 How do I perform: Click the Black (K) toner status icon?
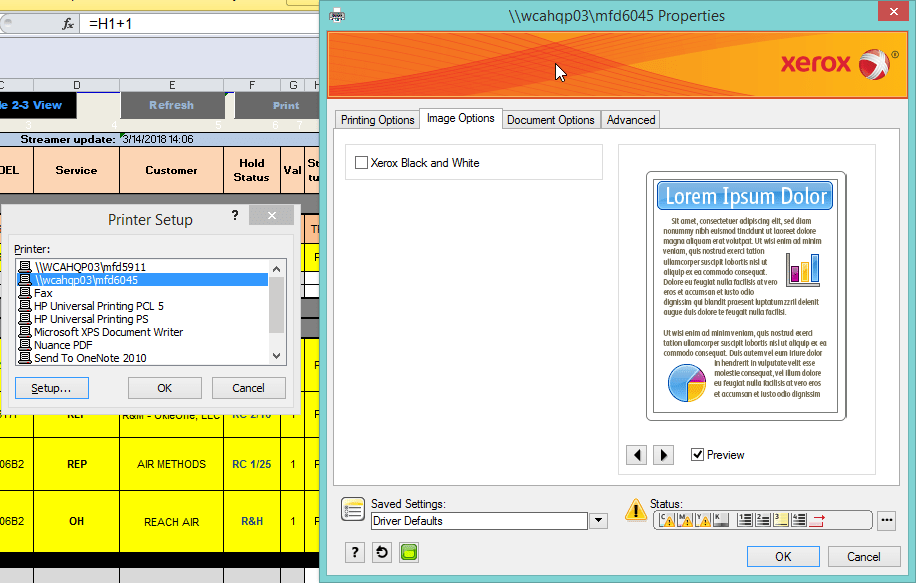click(721, 519)
